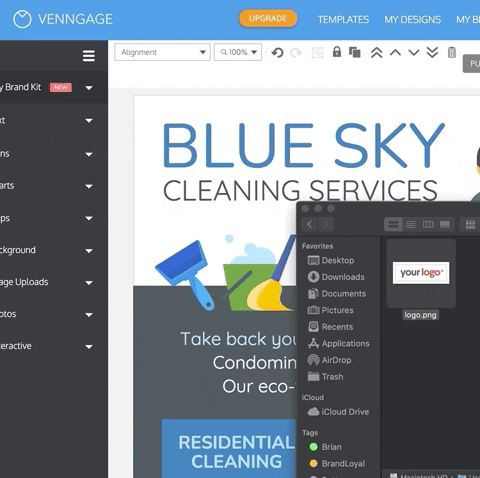Click the lock element icon
This screenshot has width=480, height=478.
[337, 52]
